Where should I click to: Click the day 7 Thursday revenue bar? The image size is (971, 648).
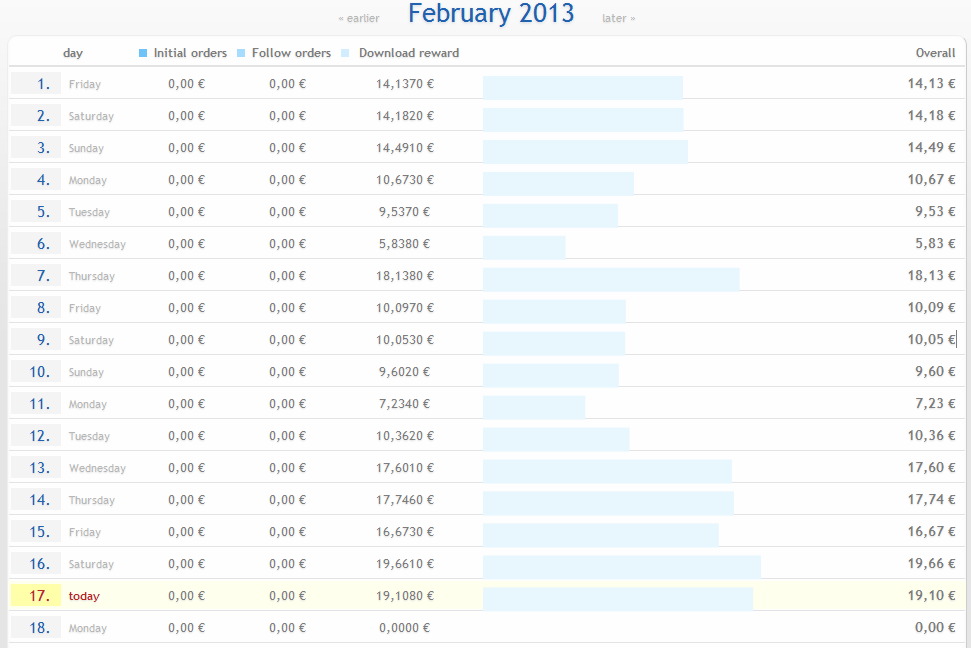(x=611, y=279)
